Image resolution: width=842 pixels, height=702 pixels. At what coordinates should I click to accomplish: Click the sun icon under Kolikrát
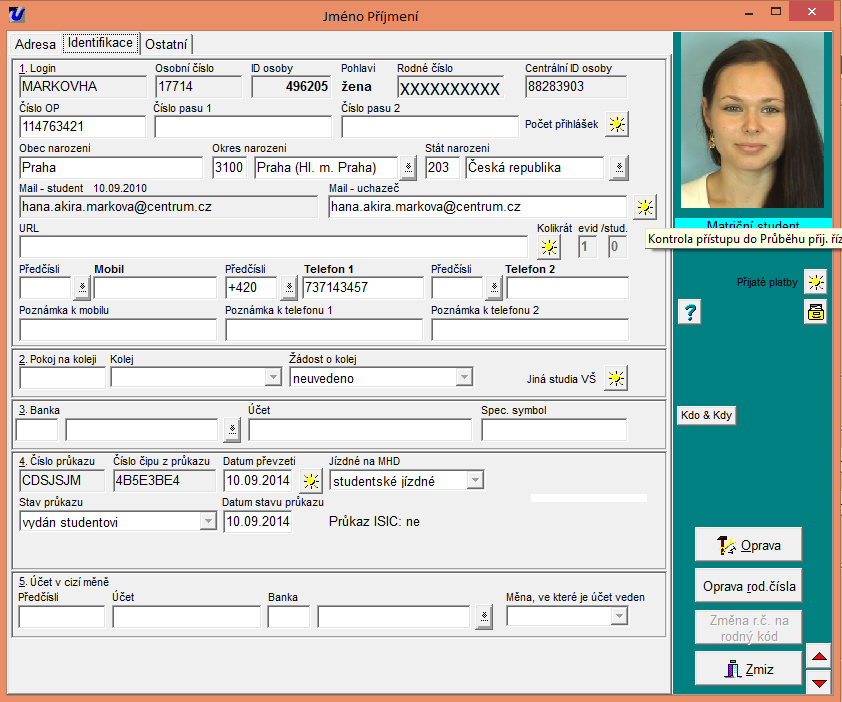tap(548, 247)
